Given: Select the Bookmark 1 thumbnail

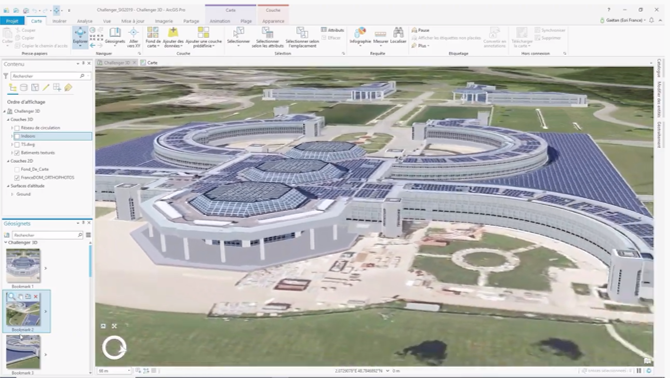Looking at the screenshot, I should (x=23, y=266).
